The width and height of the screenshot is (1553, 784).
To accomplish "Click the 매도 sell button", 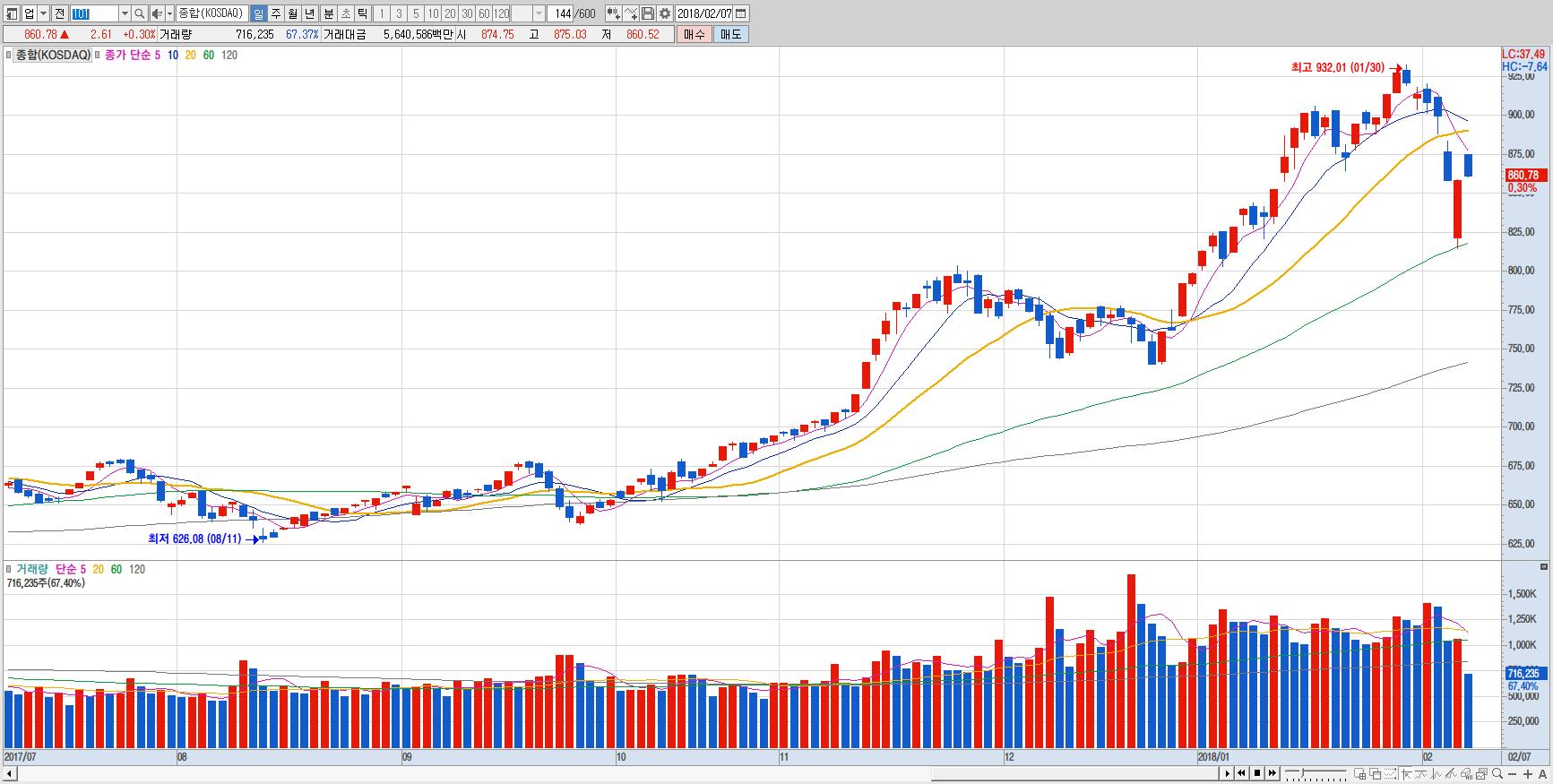I will [x=730, y=34].
